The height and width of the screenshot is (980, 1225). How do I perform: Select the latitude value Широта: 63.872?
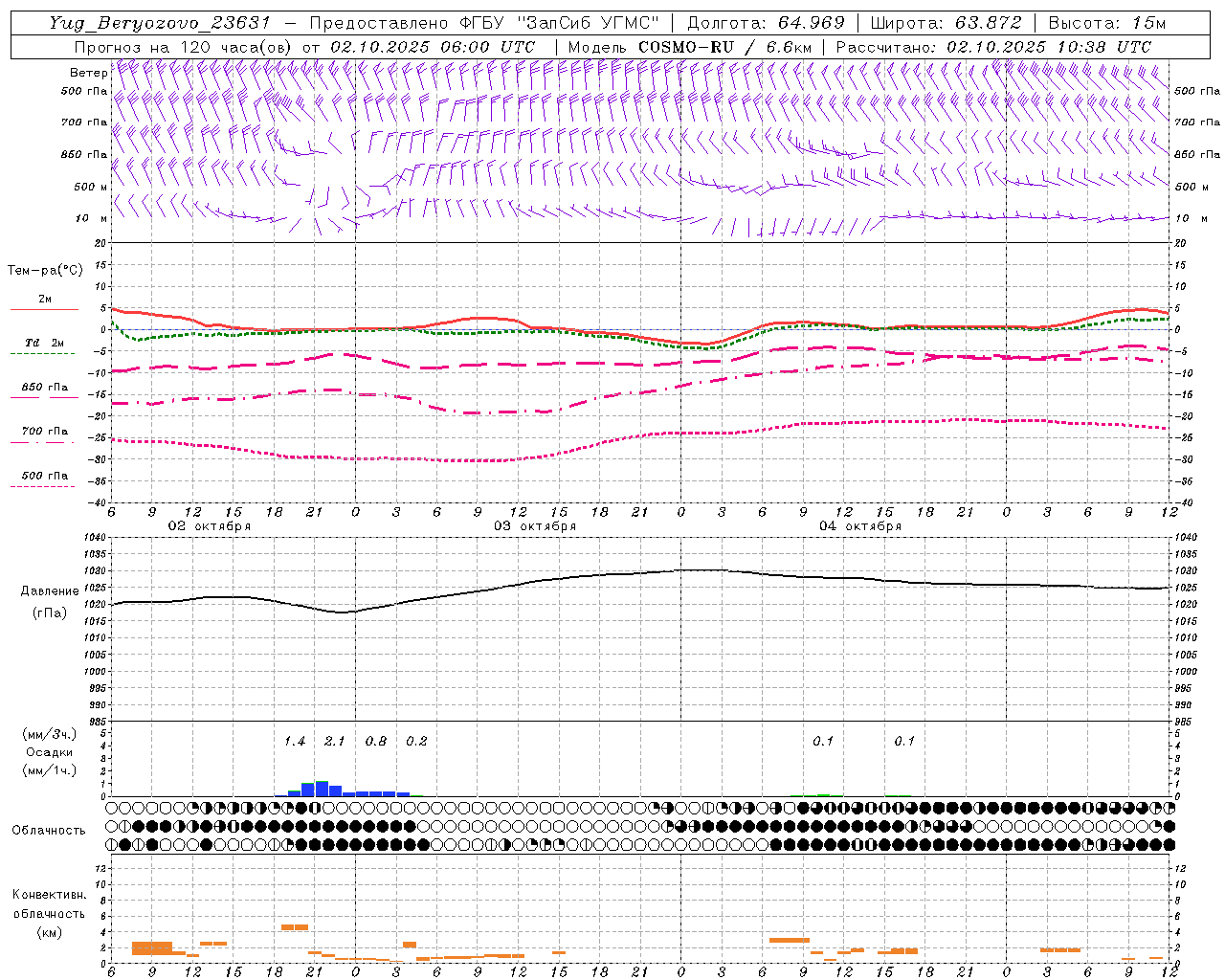point(946,23)
